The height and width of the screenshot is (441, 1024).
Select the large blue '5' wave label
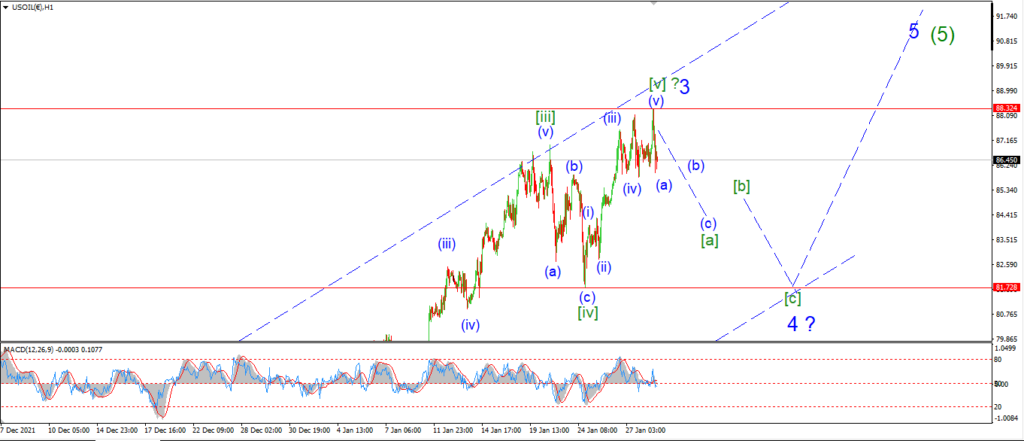tap(914, 31)
